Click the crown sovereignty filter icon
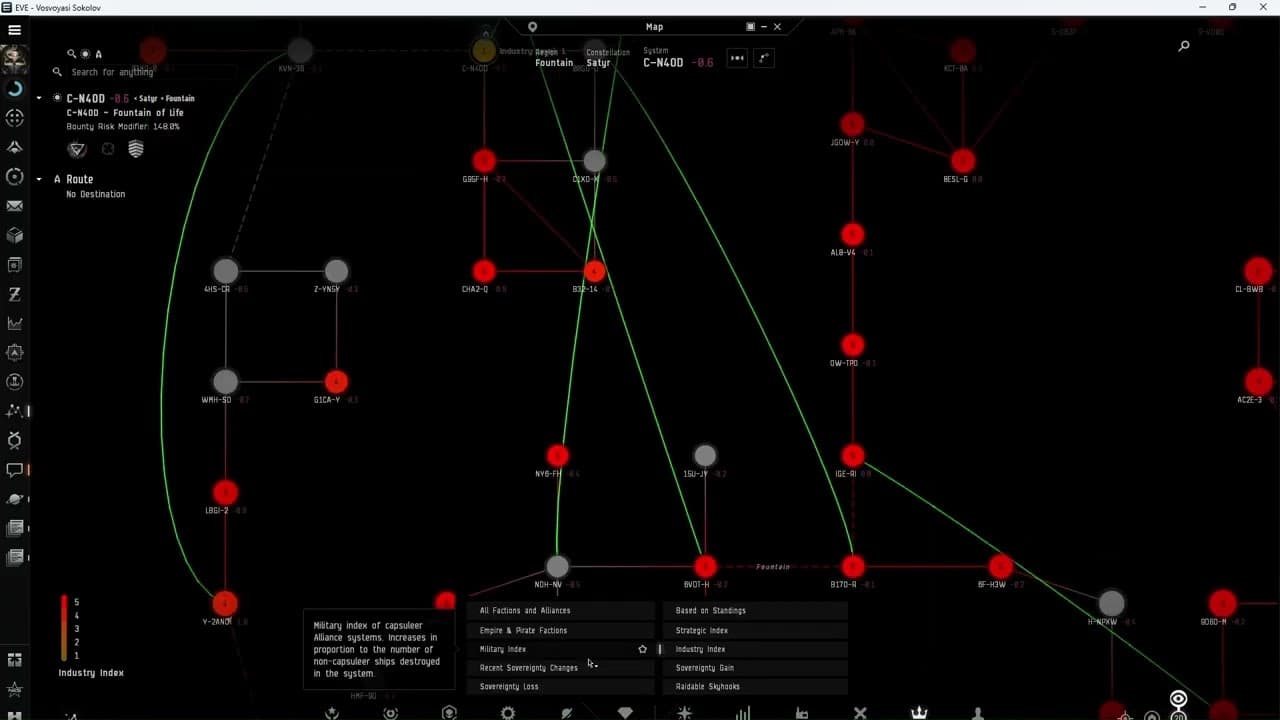 coord(919,713)
